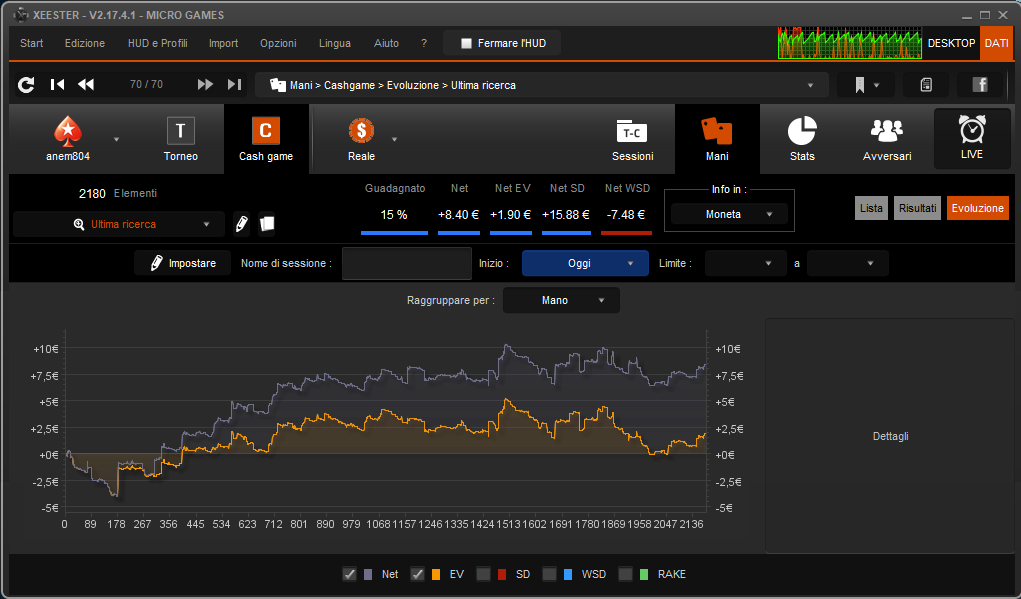Enable the WSD series checkbox
This screenshot has height=599, width=1021.
point(550,574)
